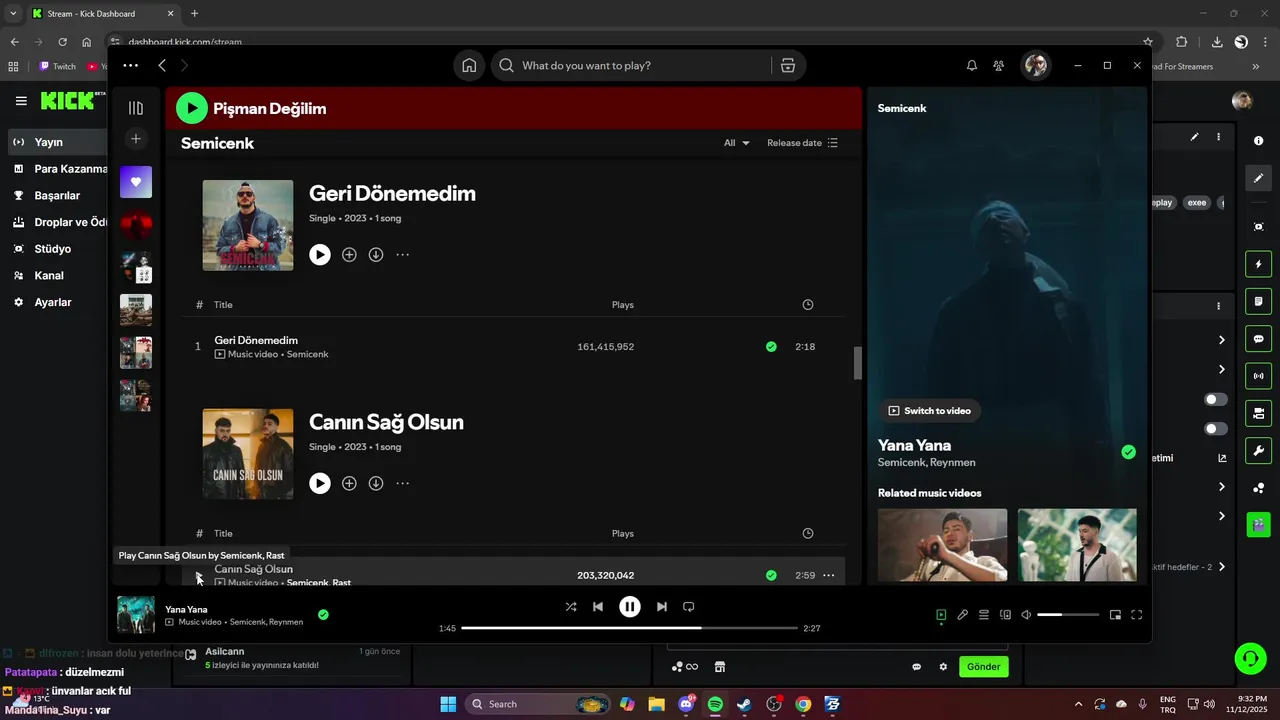This screenshot has width=1280, height=720.
Task: Toggle shuffle playback
Action: pos(571,607)
